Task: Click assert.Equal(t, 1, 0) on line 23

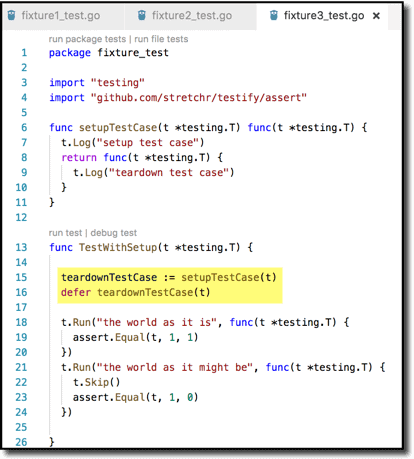Action: (136, 397)
